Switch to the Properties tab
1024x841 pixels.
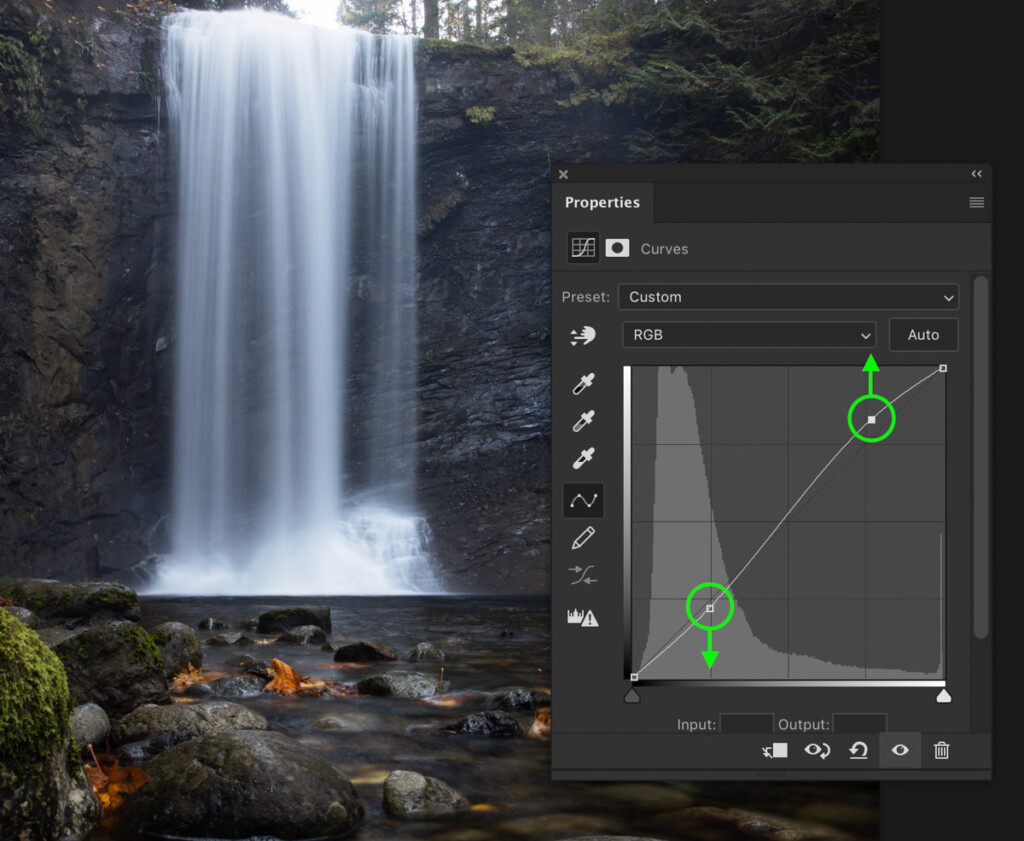click(x=602, y=202)
